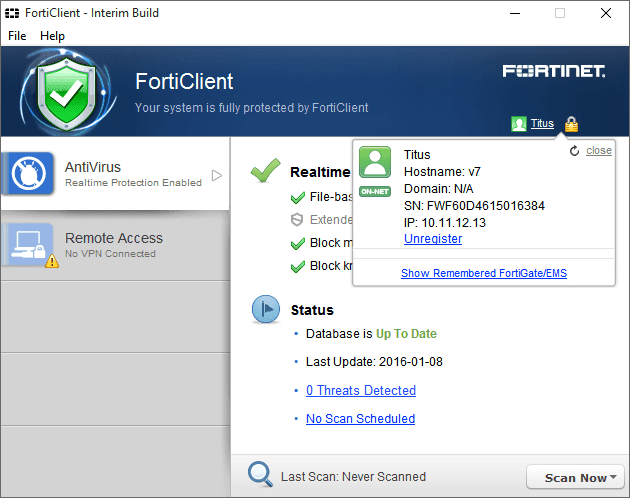Close the registration info popup
Image resolution: width=630 pixels, height=498 pixels.
click(599, 150)
